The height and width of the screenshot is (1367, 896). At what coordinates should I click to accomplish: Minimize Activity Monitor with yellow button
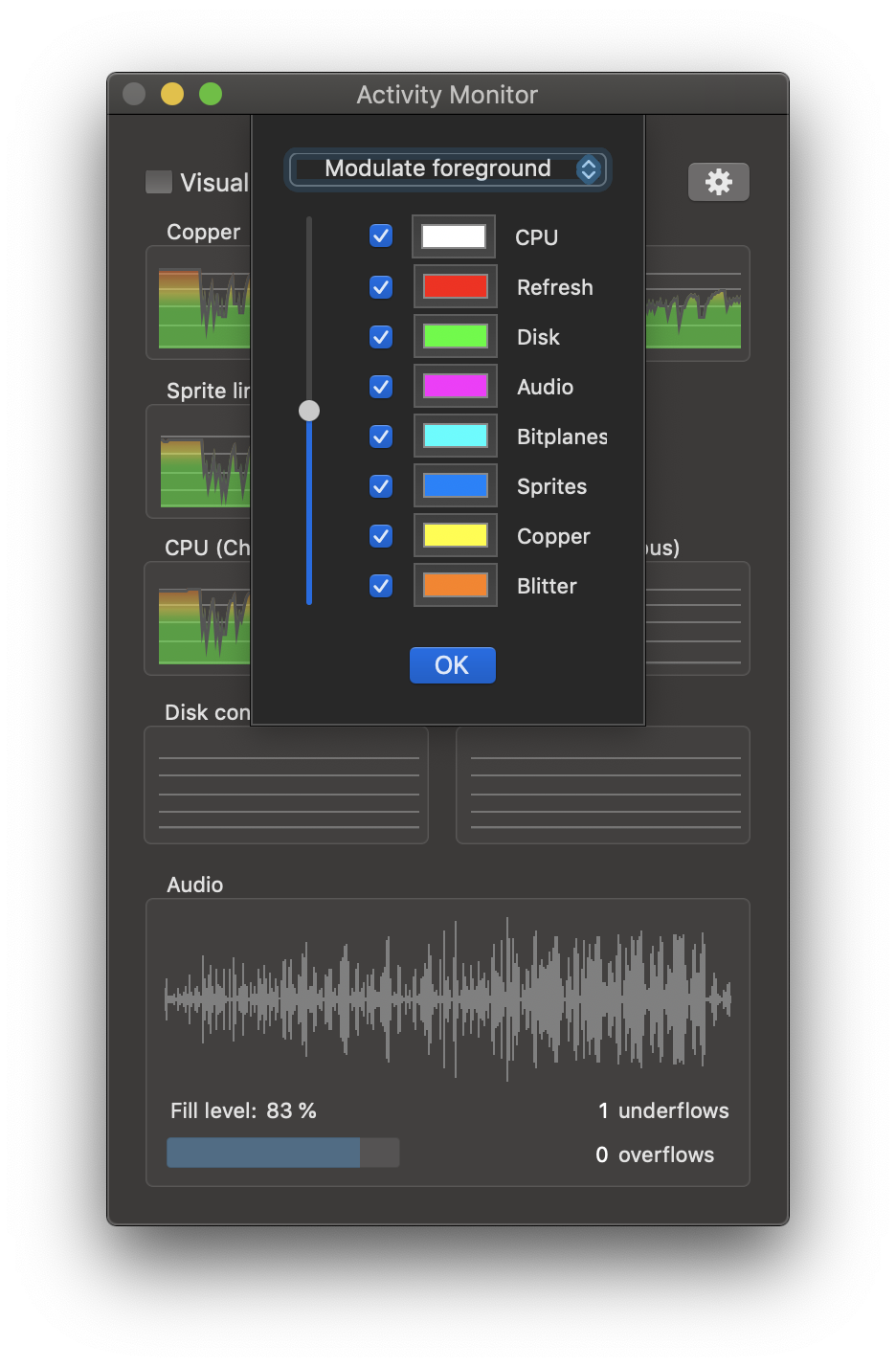click(172, 94)
